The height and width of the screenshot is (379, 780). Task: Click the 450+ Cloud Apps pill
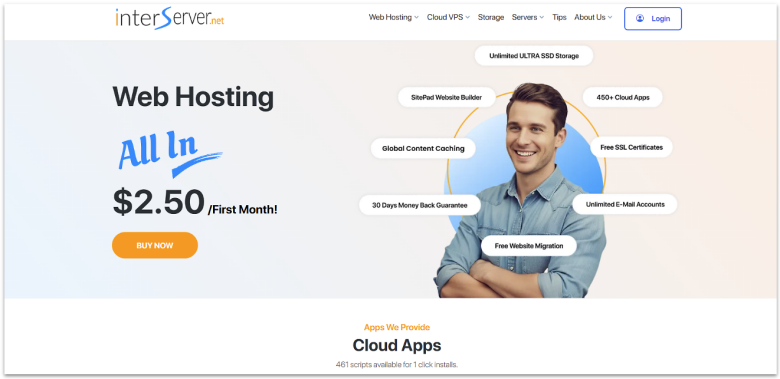(623, 97)
